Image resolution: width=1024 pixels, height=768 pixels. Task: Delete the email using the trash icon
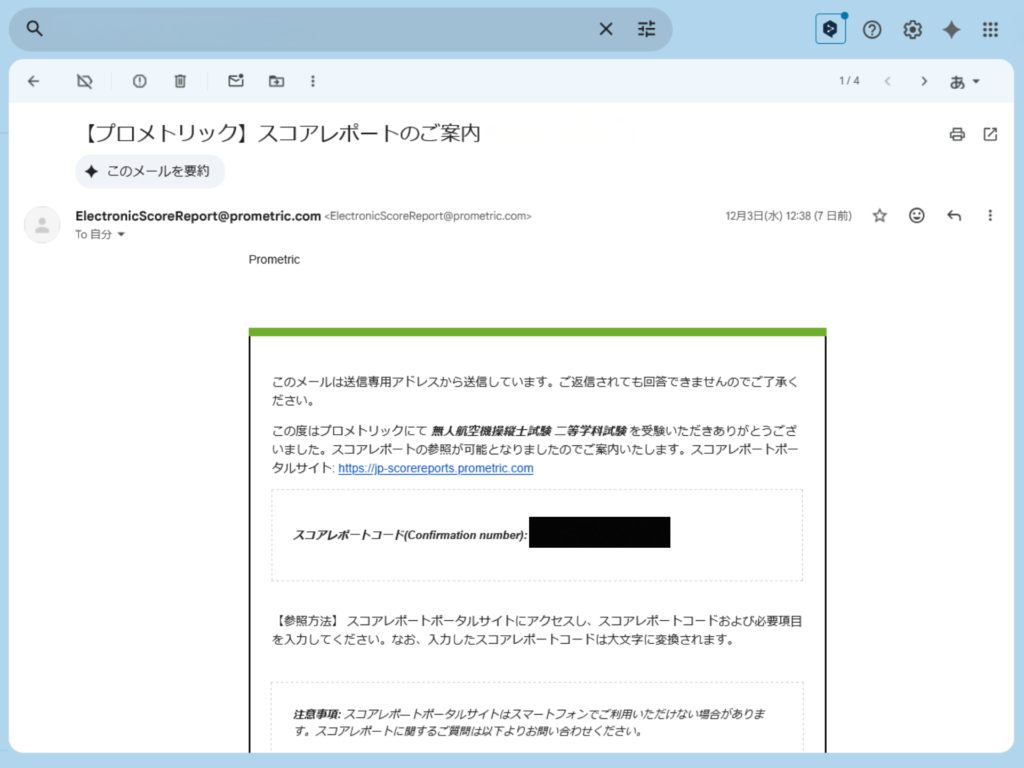180,80
